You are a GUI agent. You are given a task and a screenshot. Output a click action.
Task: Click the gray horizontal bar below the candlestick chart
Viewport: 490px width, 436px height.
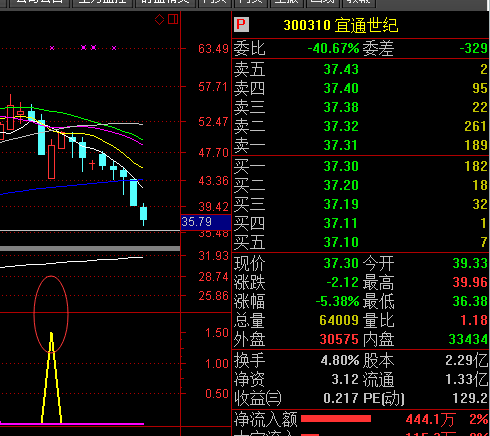[x=90, y=248]
